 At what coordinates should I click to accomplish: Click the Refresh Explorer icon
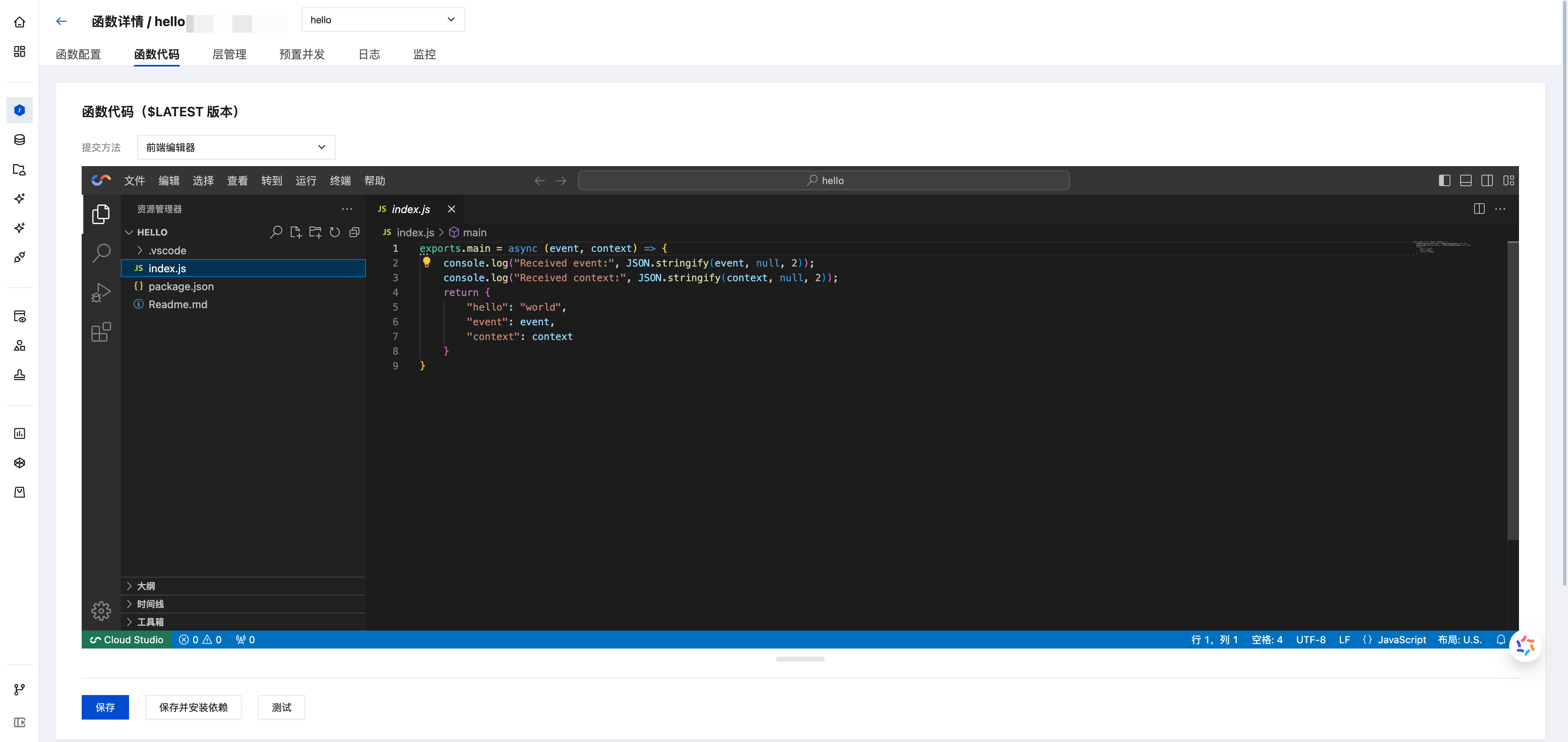point(335,232)
